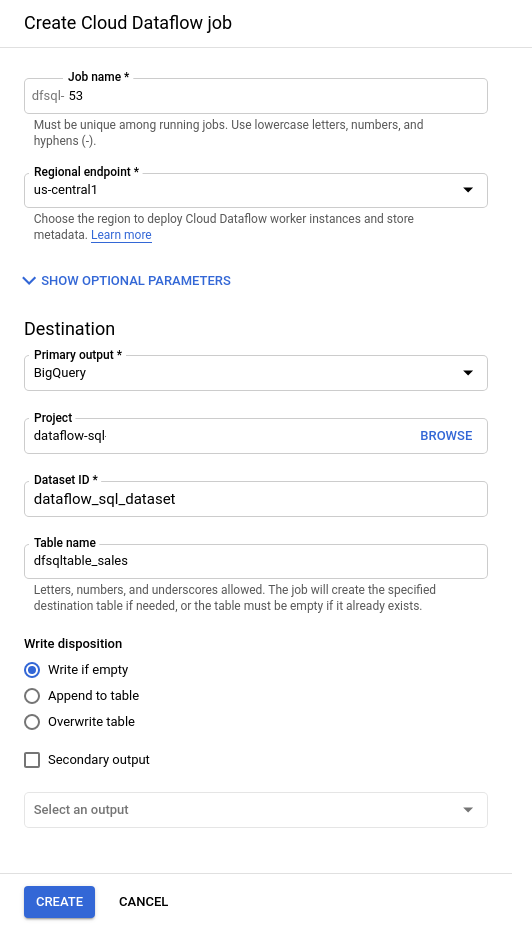Click BROWSE in the Project field
Screen dimensions: 532x940
click(446, 436)
